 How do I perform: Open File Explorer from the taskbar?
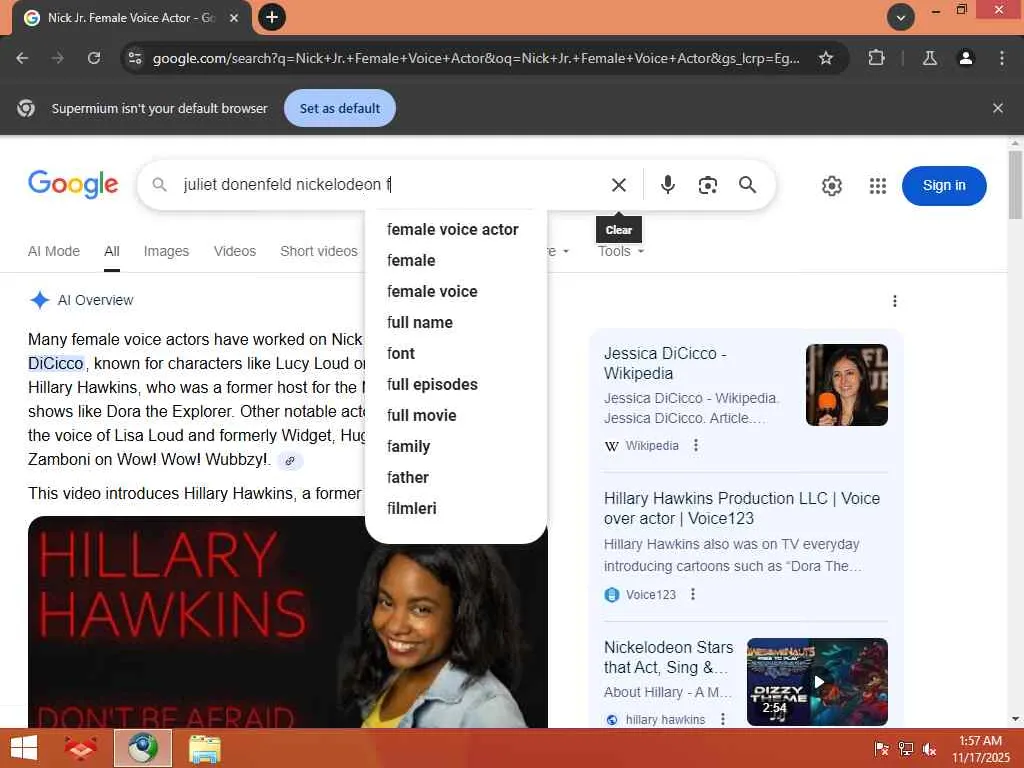[x=204, y=748]
